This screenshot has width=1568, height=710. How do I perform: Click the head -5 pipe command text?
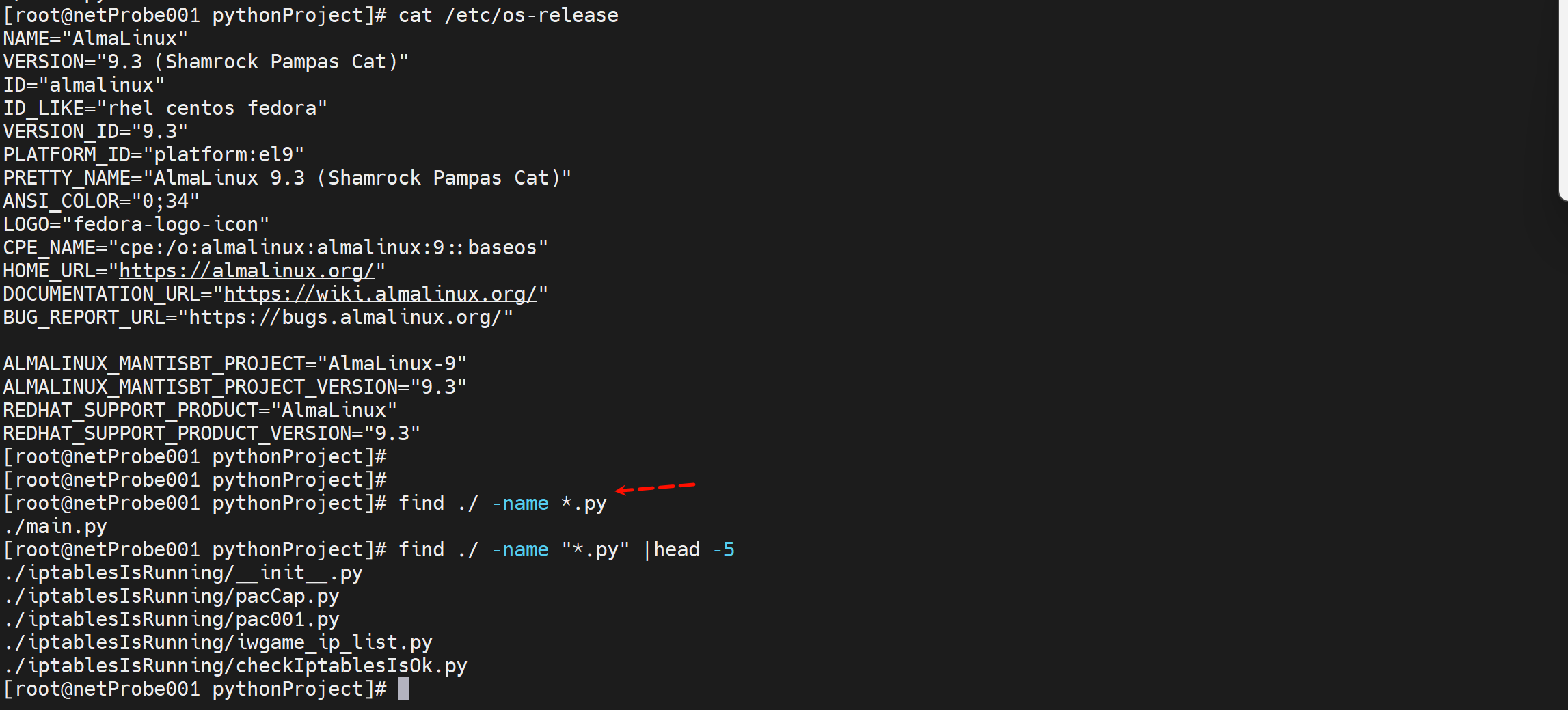coord(693,550)
